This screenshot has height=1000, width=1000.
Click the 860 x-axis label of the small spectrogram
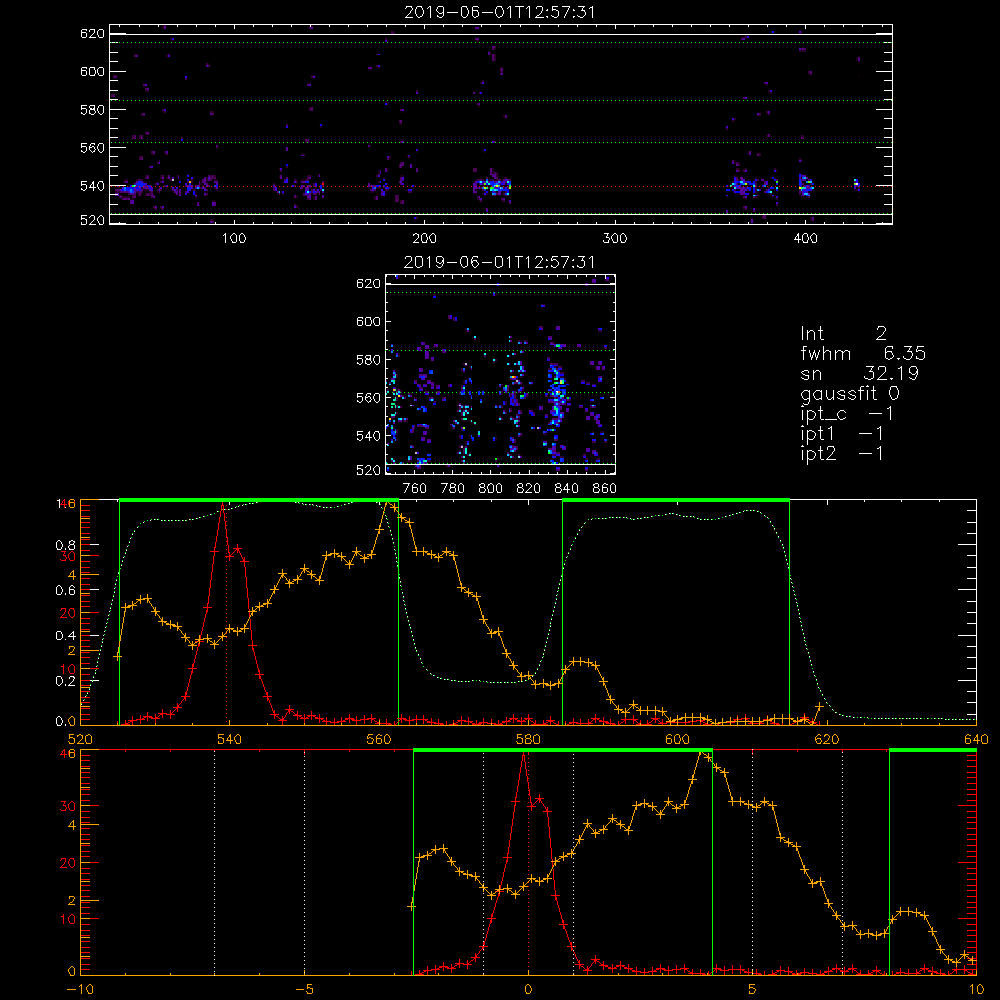point(604,489)
